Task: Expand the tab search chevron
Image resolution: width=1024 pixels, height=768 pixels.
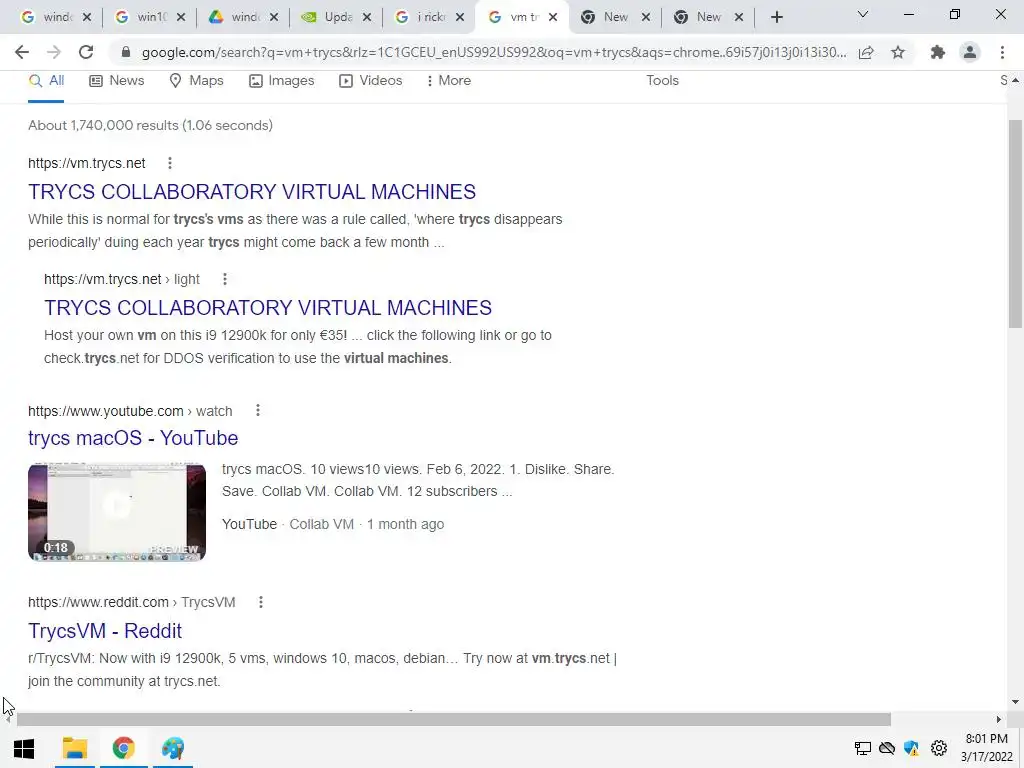Action: coord(863,14)
